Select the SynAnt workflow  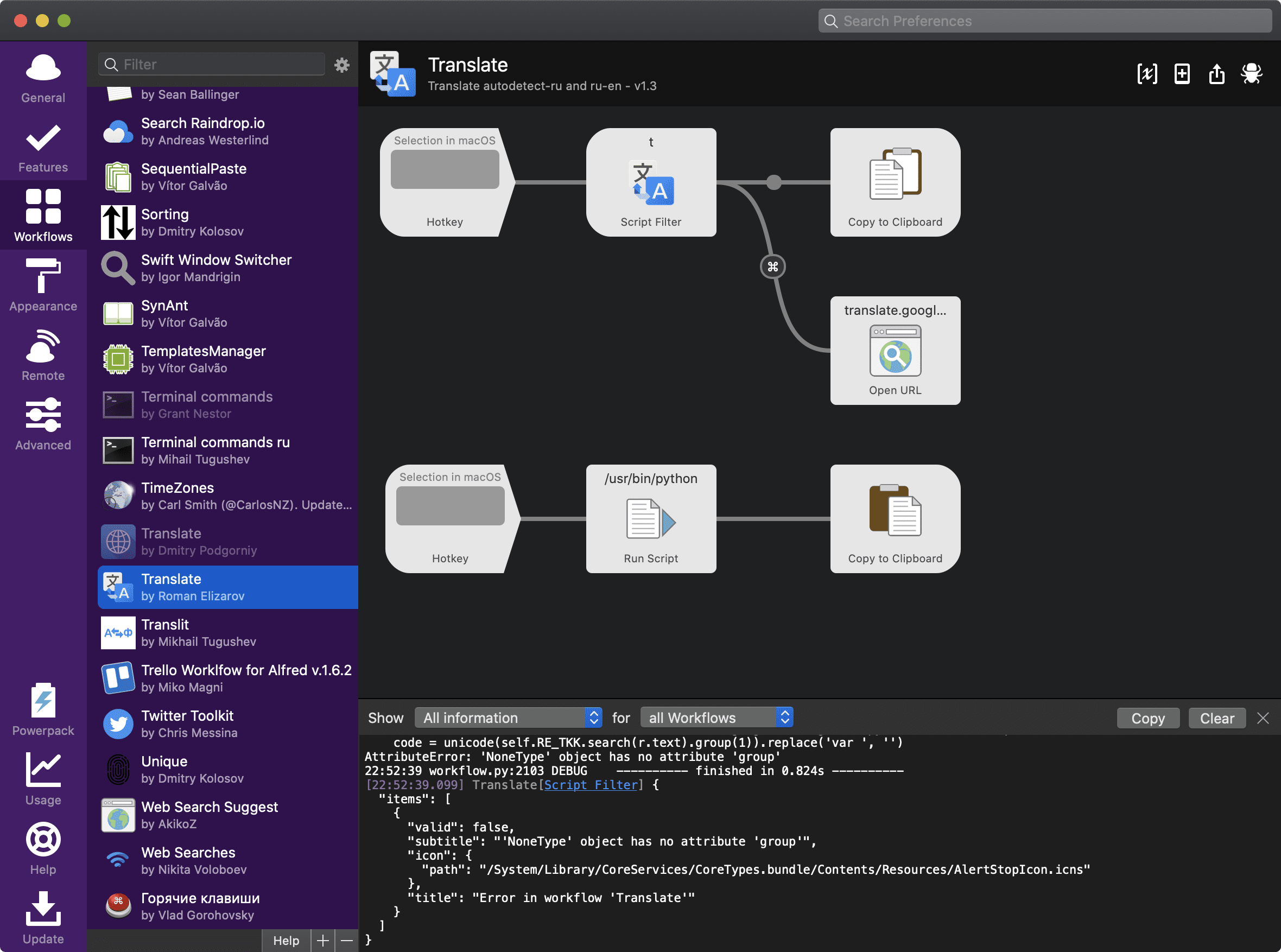pos(227,314)
